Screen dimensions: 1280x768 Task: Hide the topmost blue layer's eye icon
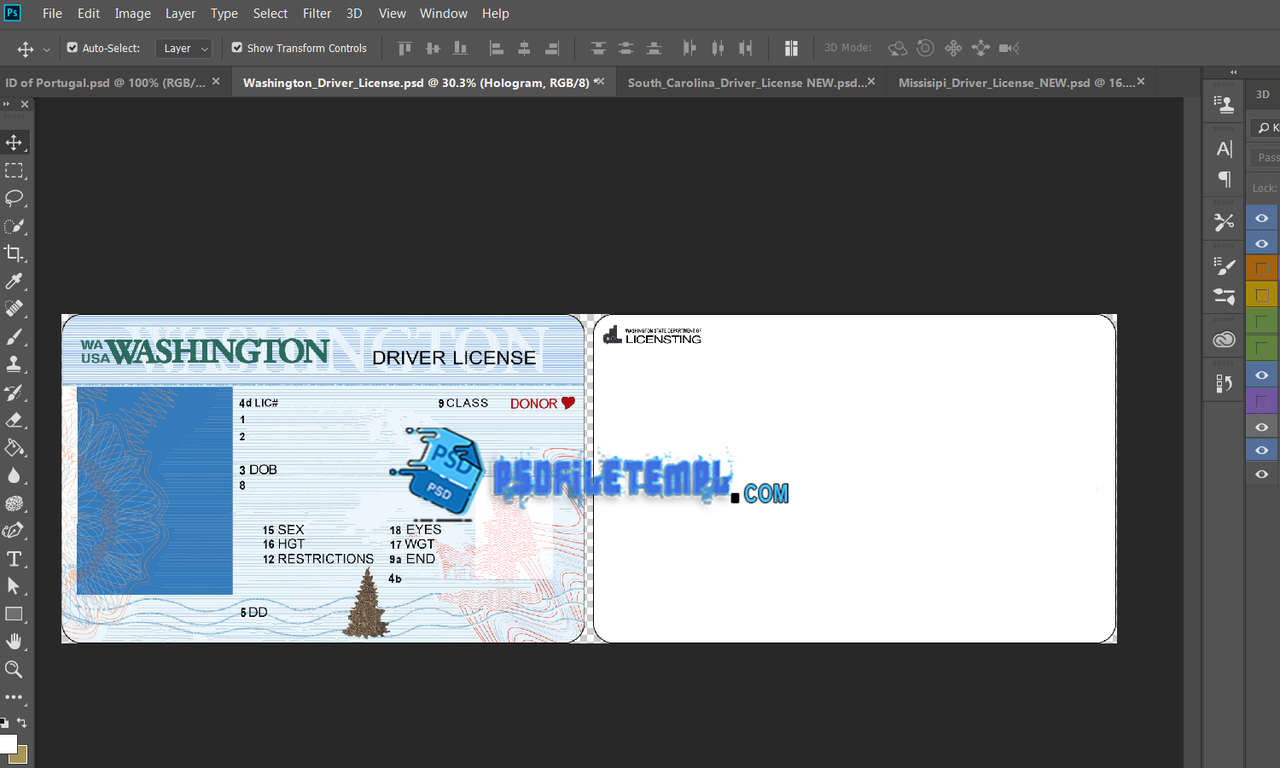pos(1262,218)
